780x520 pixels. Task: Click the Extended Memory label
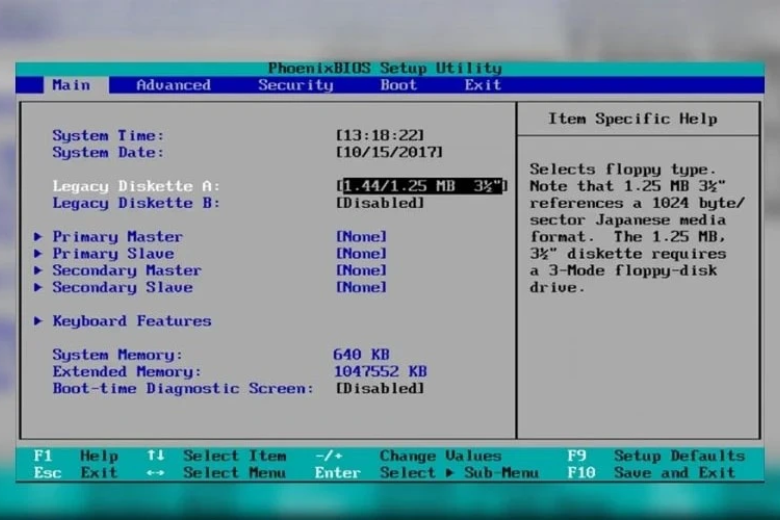pos(127,372)
